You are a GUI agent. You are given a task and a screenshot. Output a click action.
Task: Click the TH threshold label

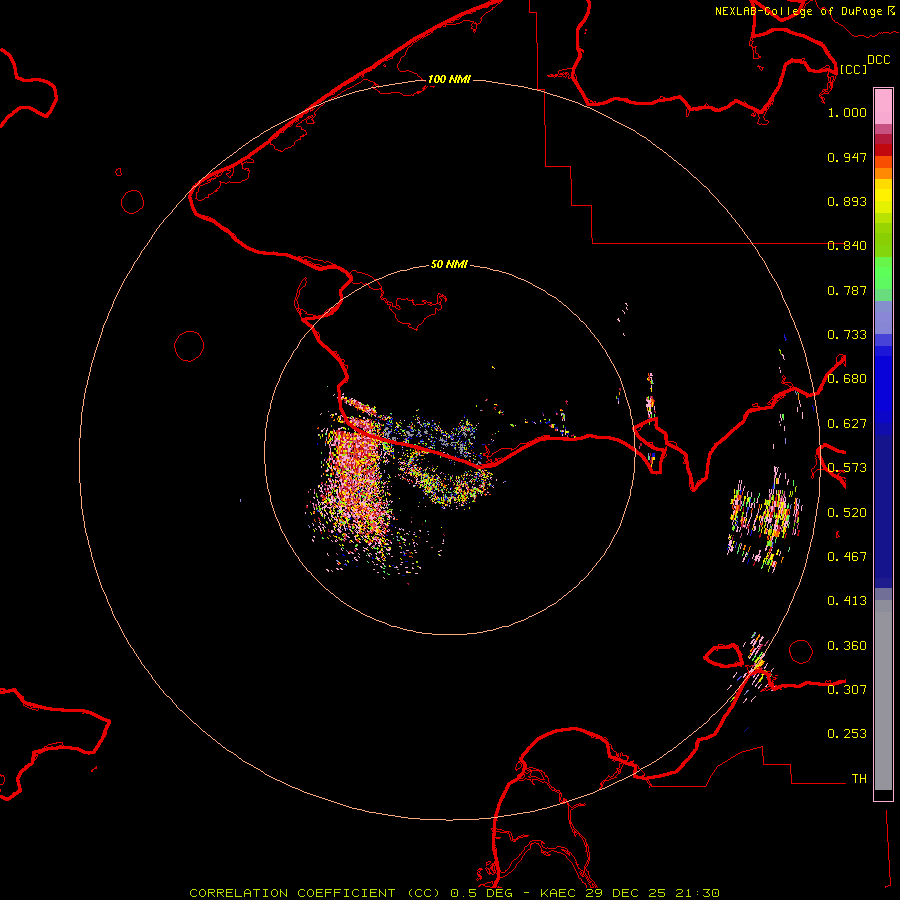(859, 778)
